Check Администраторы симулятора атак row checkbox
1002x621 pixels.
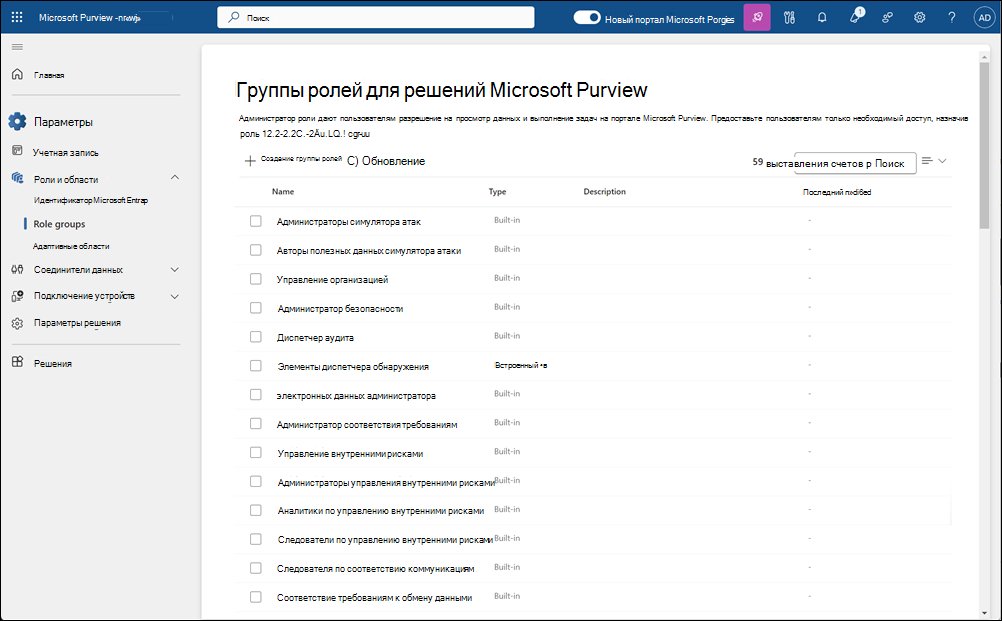click(x=256, y=221)
